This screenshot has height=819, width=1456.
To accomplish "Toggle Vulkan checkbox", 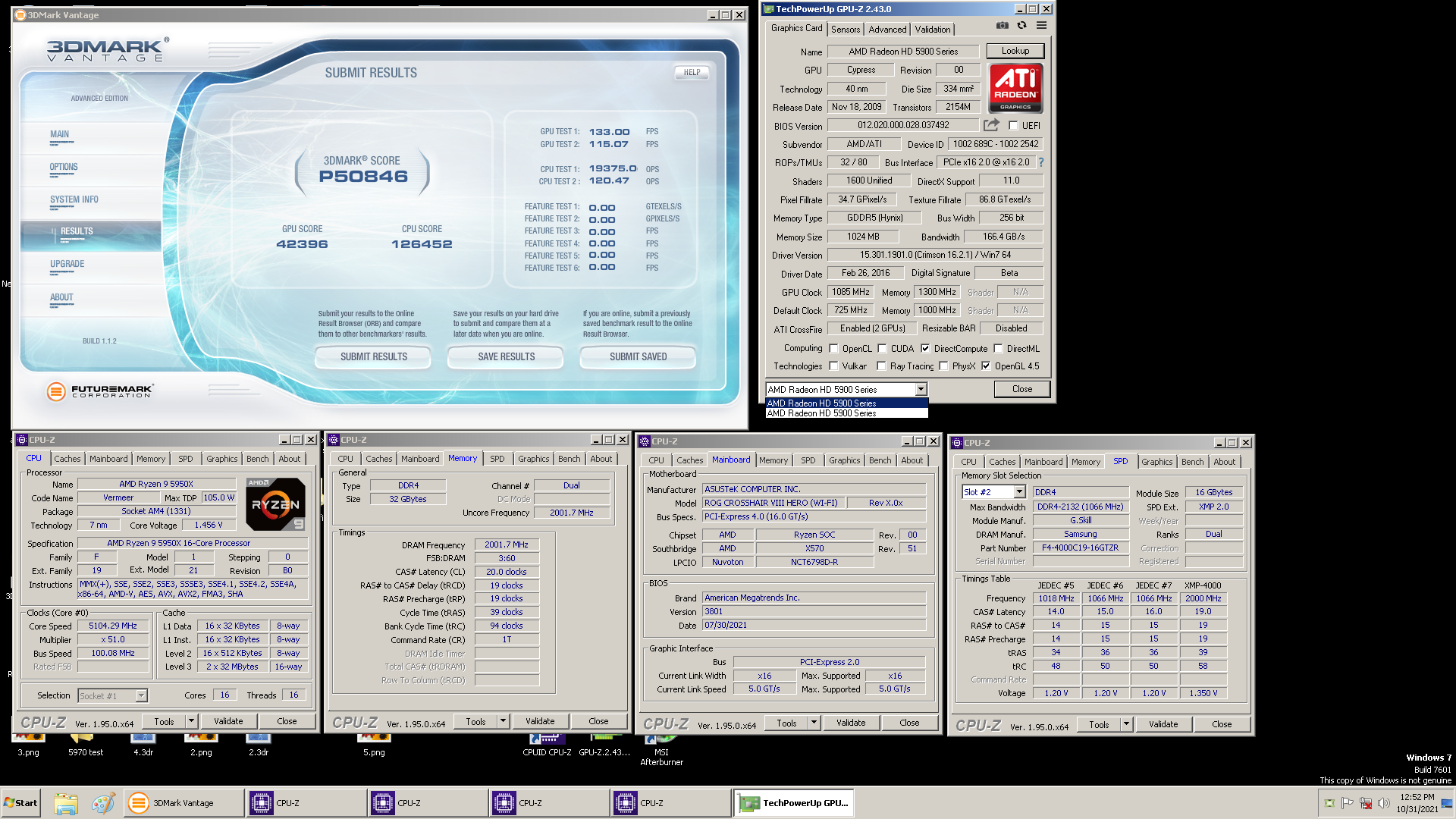I will 833,366.
